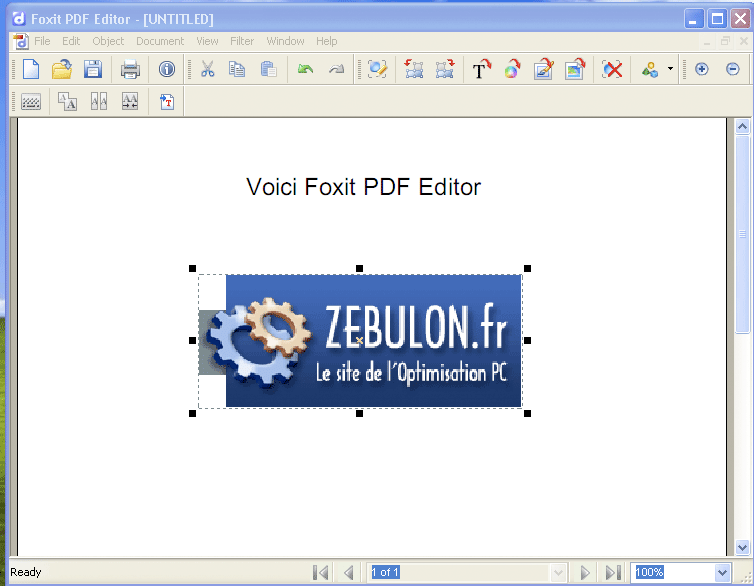Close the inner document window with the gray X
Screen dimensions: 754x586
[744, 41]
